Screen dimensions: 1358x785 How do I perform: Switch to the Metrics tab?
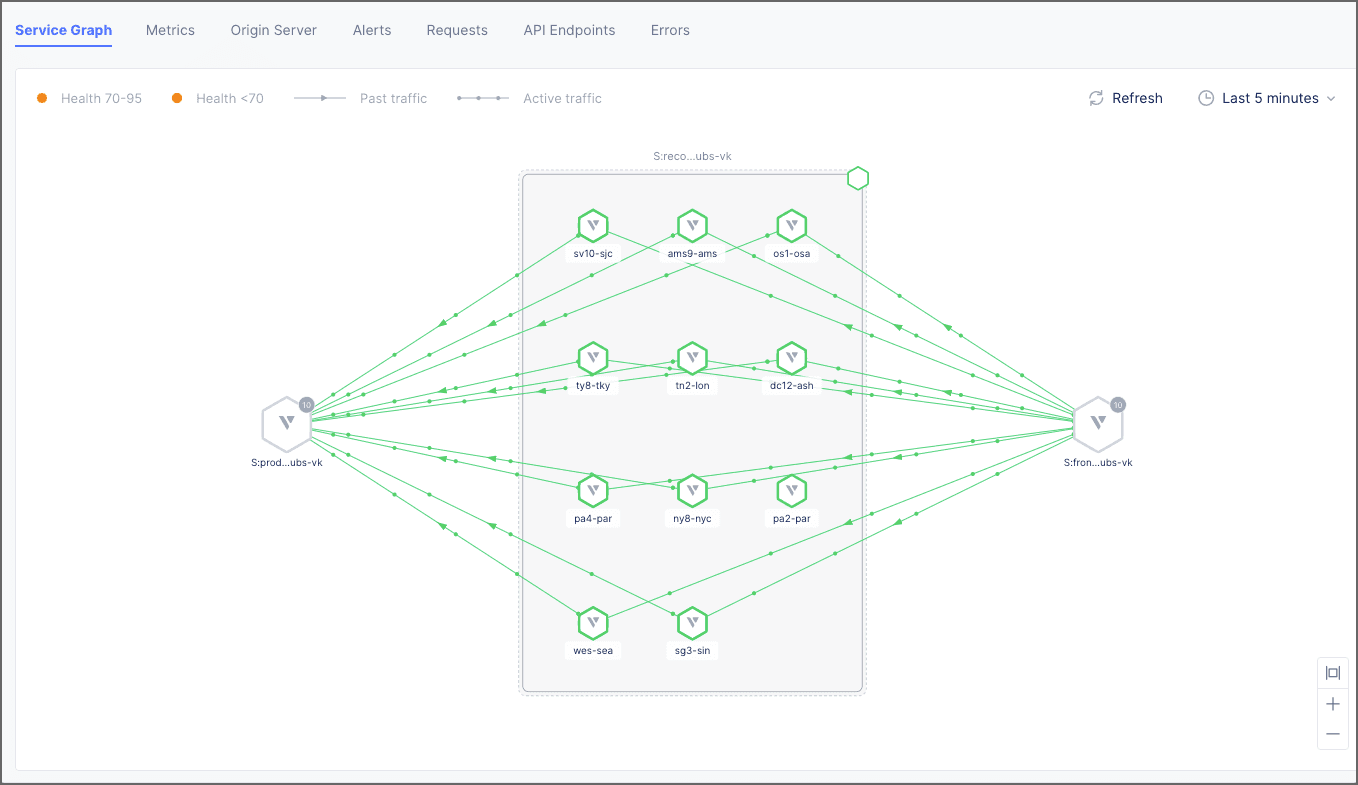click(x=170, y=30)
